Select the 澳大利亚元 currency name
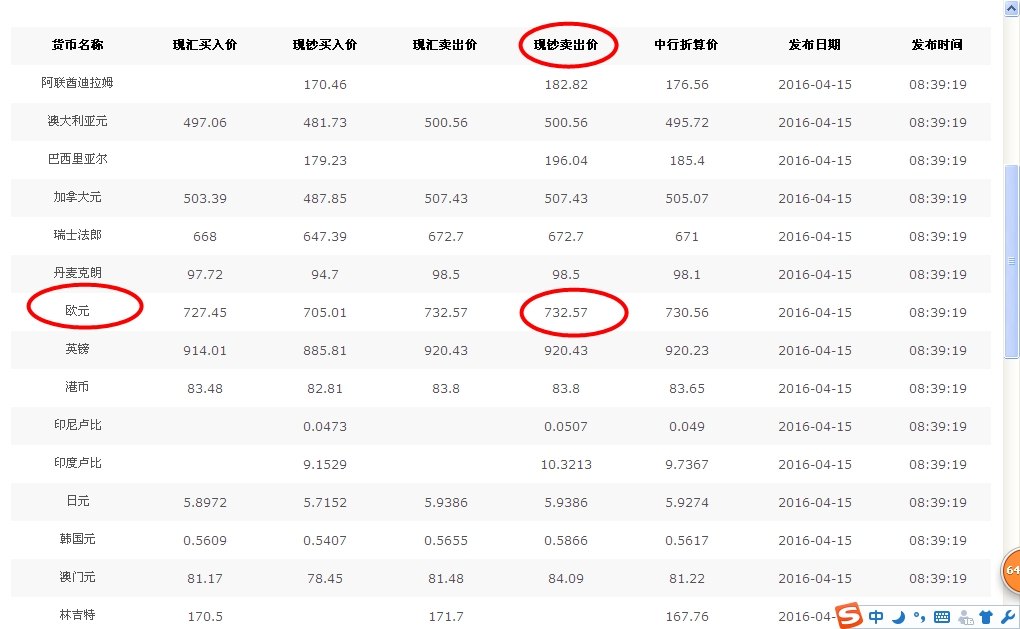 (77, 121)
